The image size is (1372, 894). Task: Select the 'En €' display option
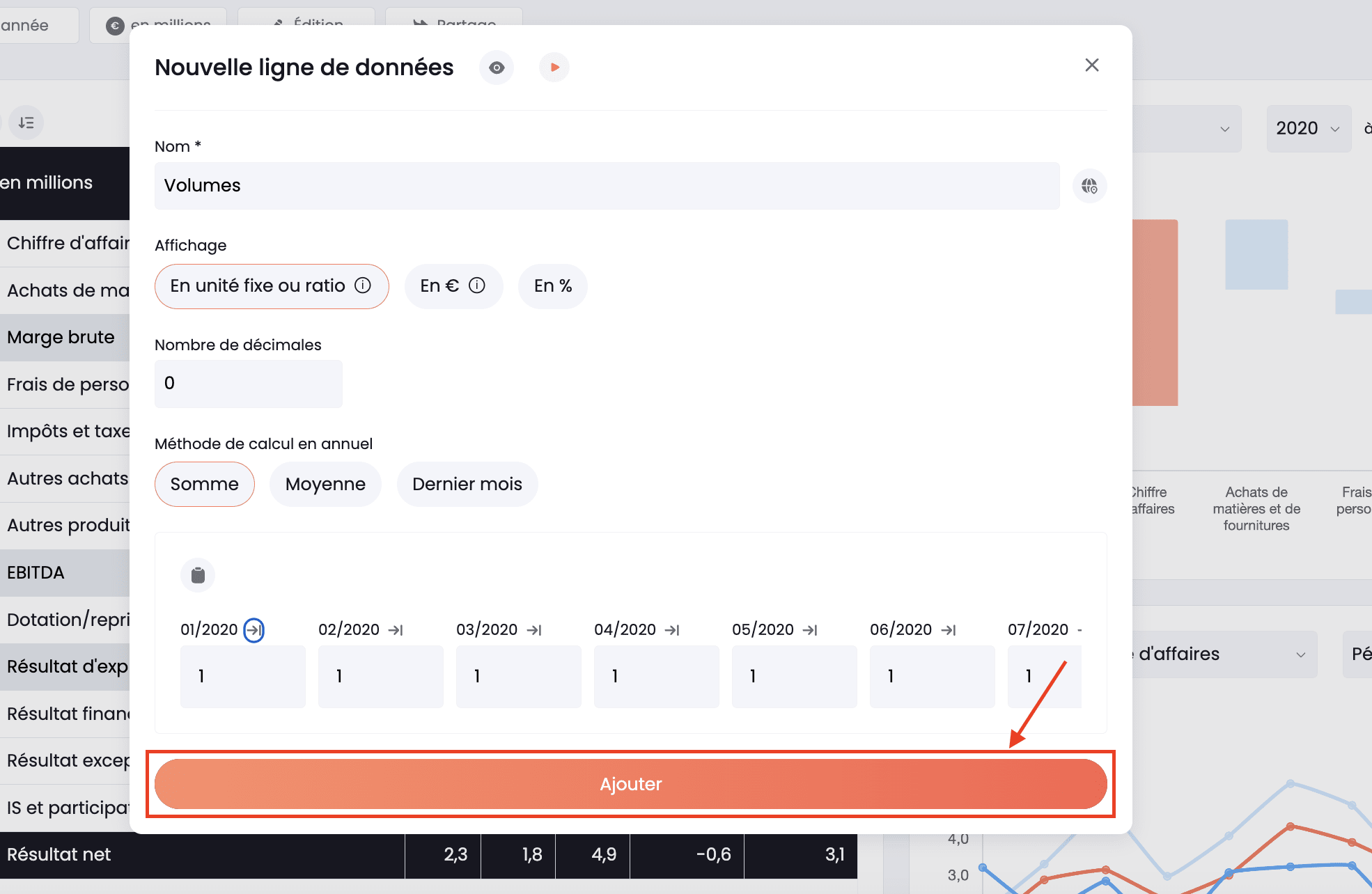point(453,286)
